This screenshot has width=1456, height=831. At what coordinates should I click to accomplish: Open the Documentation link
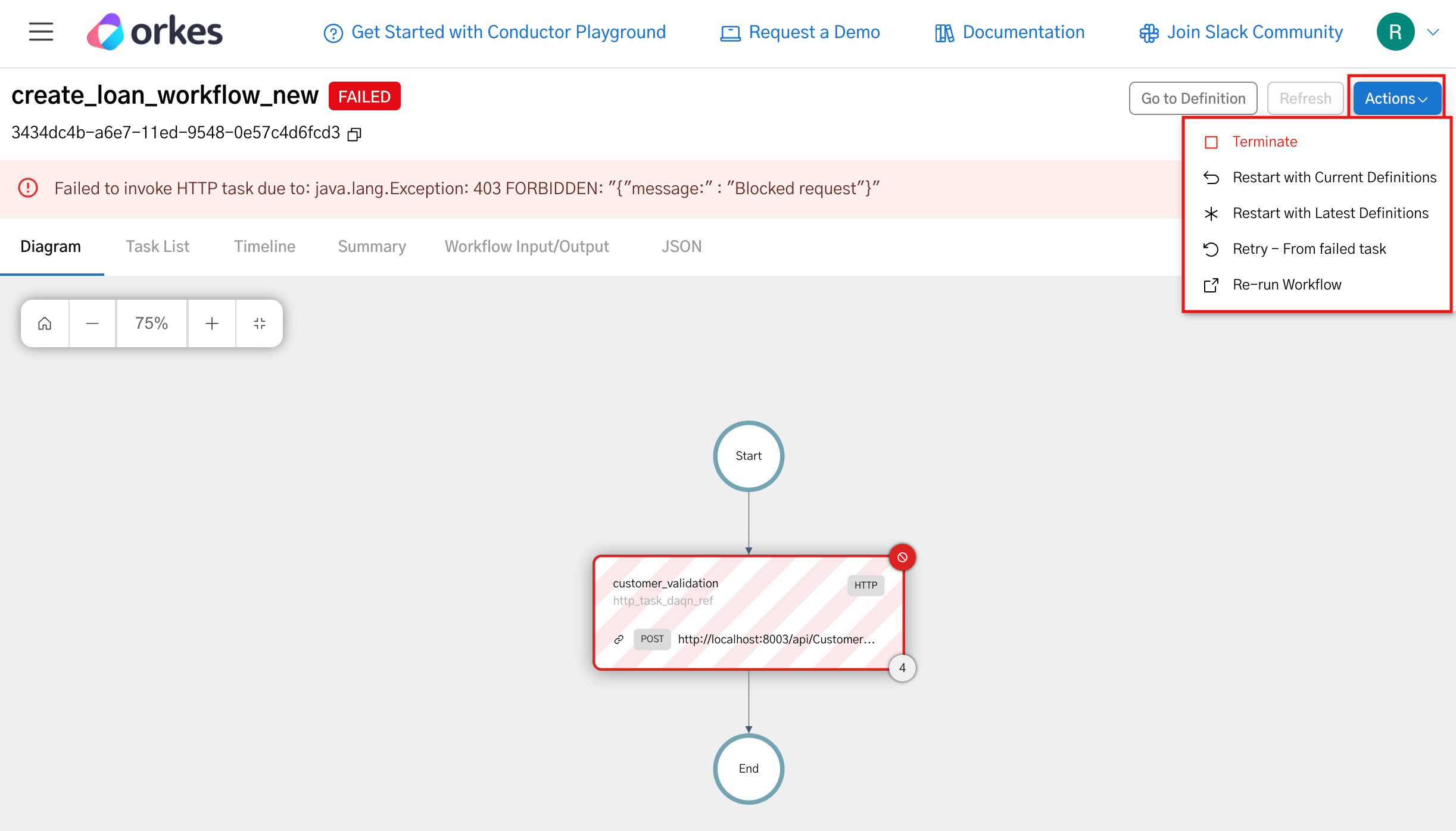coord(1023,32)
